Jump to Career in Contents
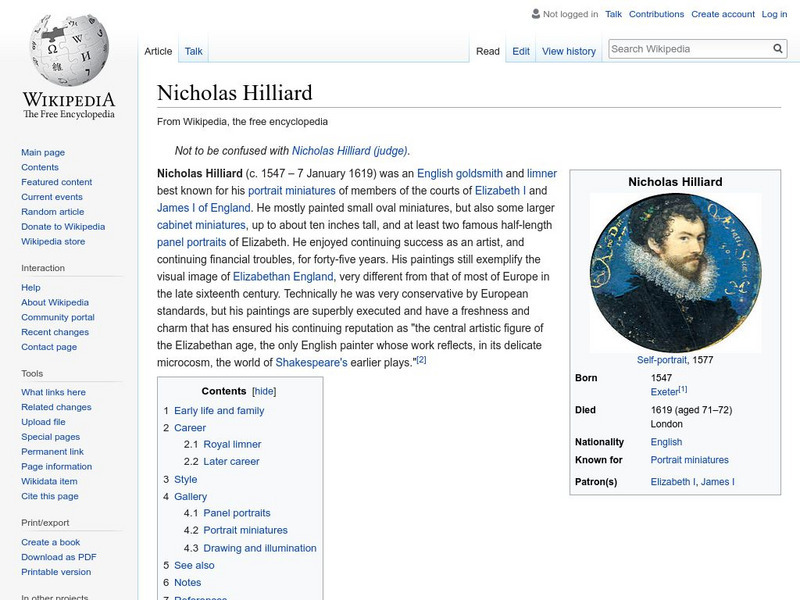This screenshot has height=600, width=800. click(190, 428)
